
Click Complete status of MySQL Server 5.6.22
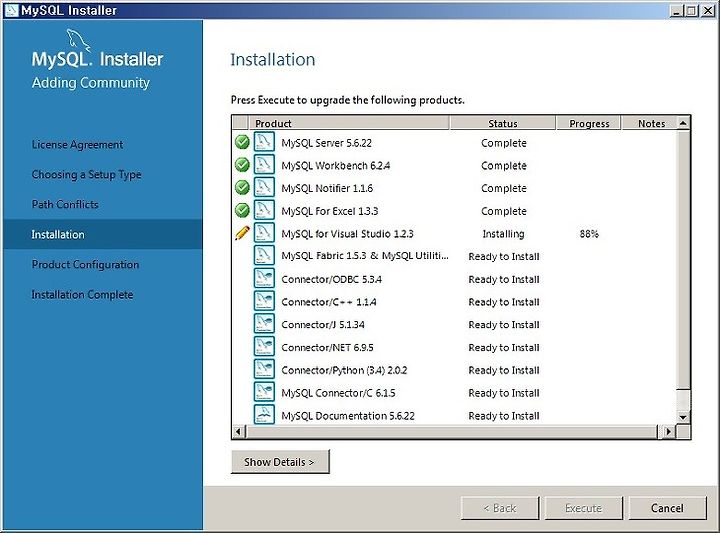(504, 143)
